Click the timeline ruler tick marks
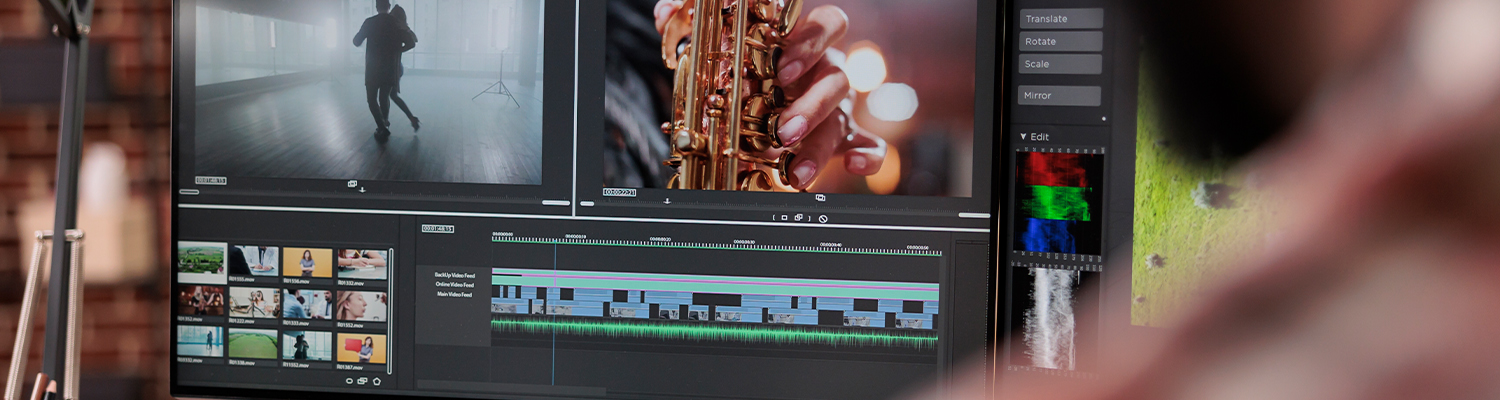 pos(717,246)
